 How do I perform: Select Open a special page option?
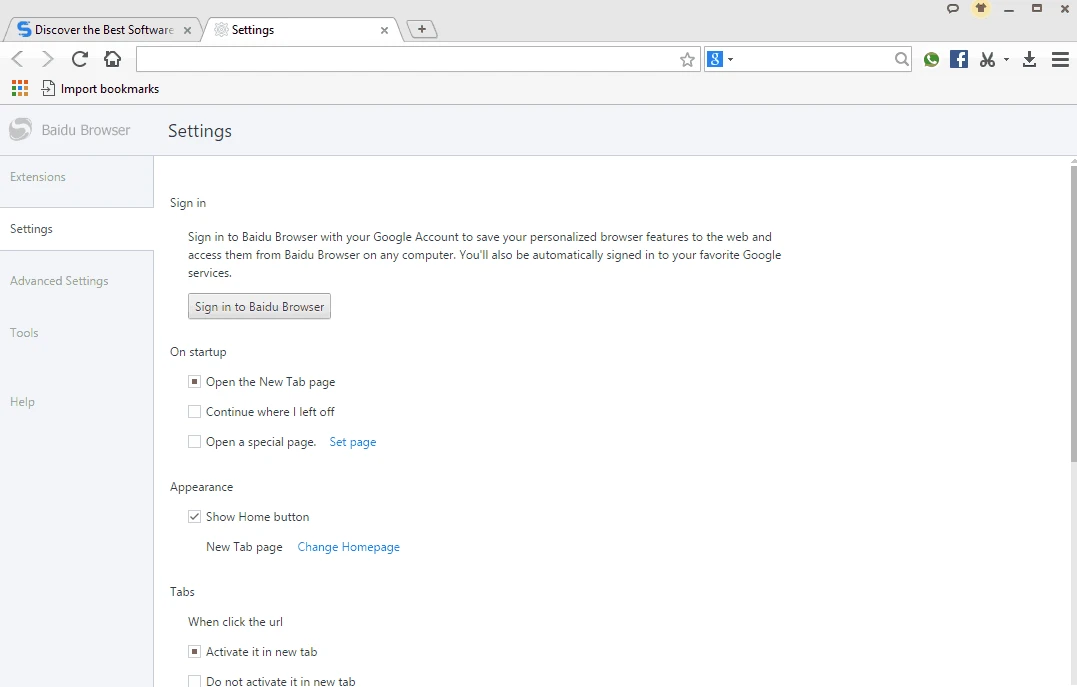(194, 442)
